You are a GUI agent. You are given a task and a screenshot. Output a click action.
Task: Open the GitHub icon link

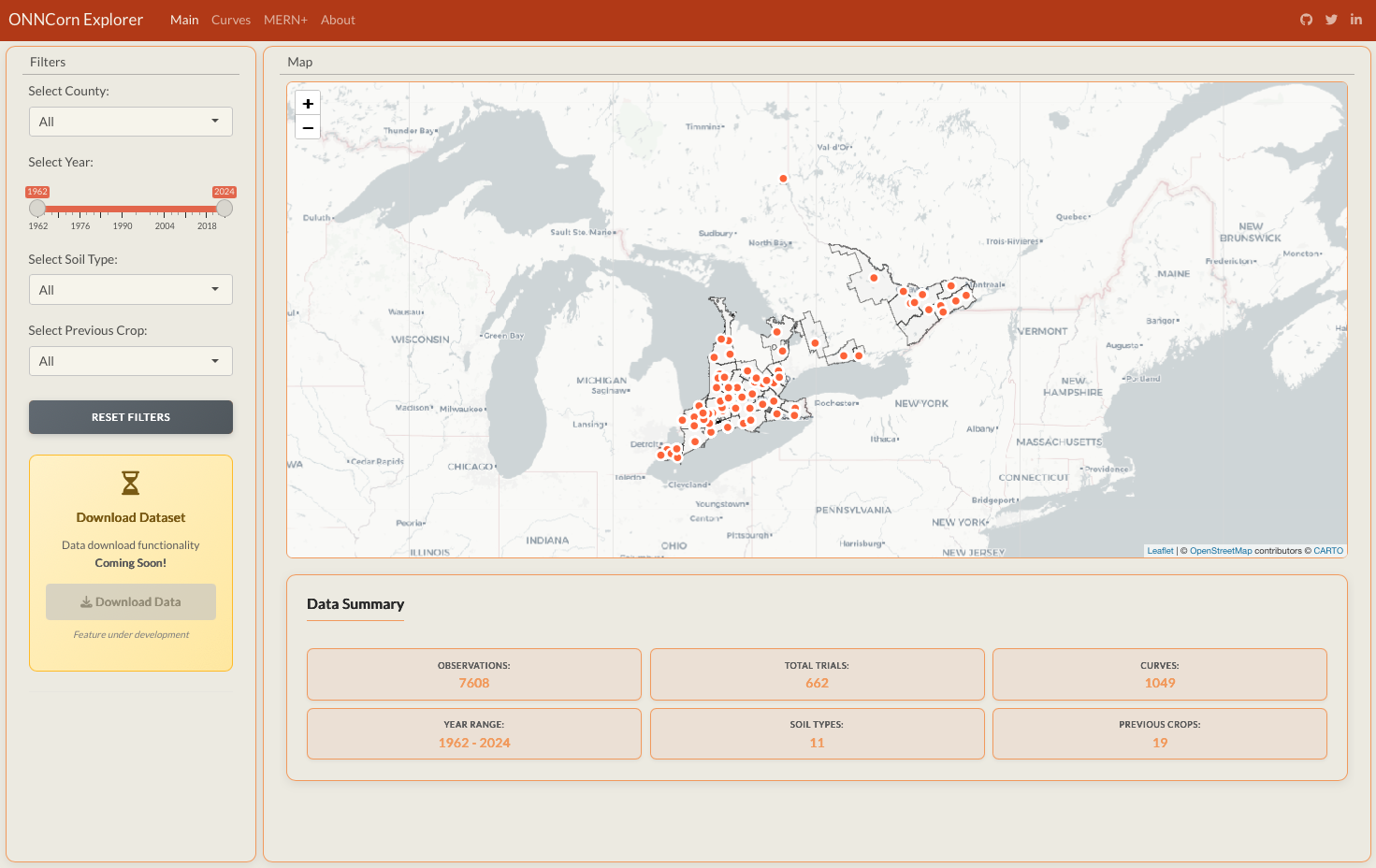click(1306, 20)
